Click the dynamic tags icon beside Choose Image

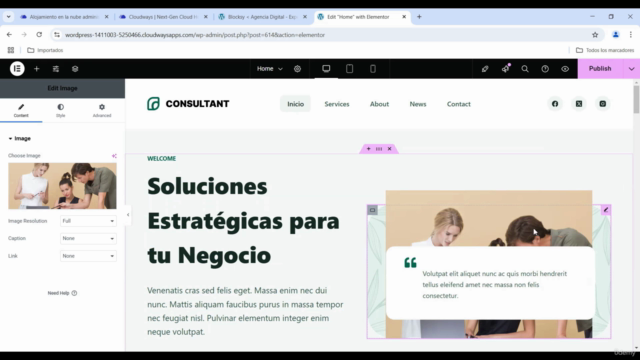click(114, 156)
